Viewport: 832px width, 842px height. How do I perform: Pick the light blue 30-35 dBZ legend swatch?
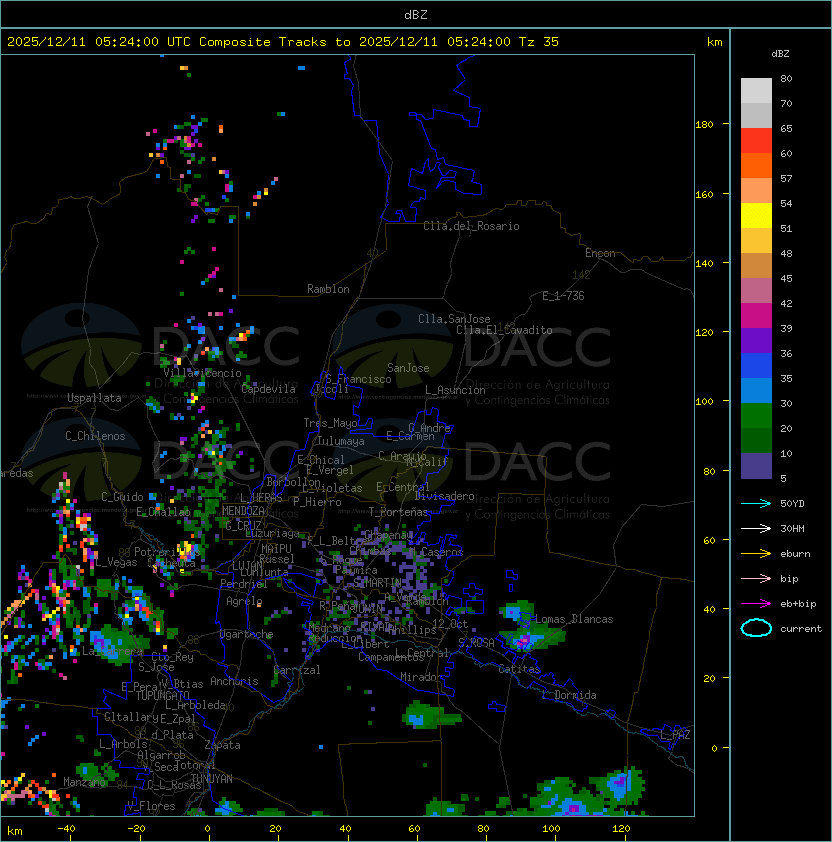[756, 390]
